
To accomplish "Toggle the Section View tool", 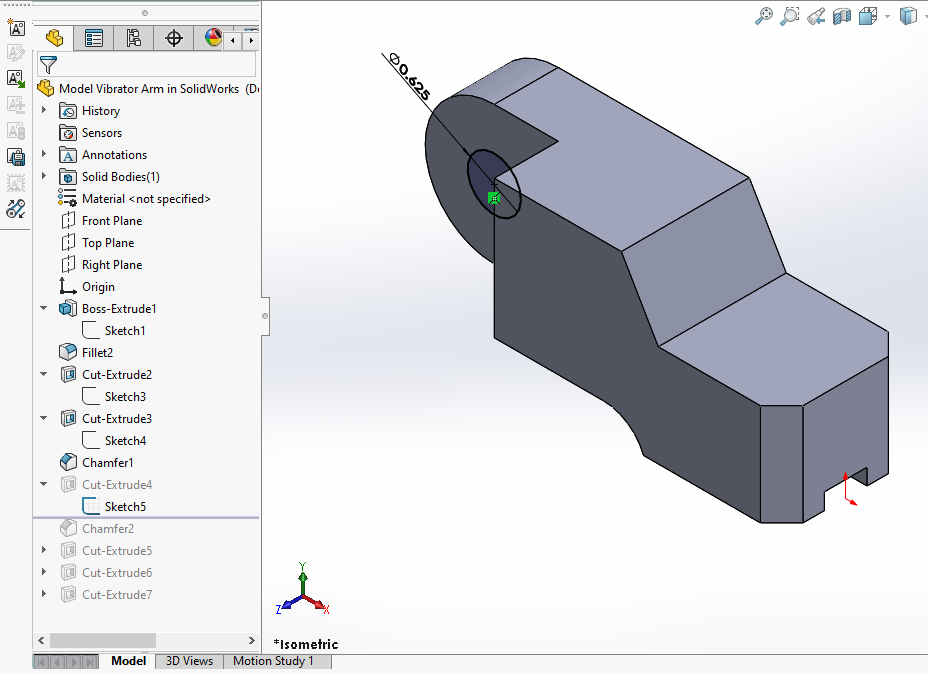I will (842, 16).
